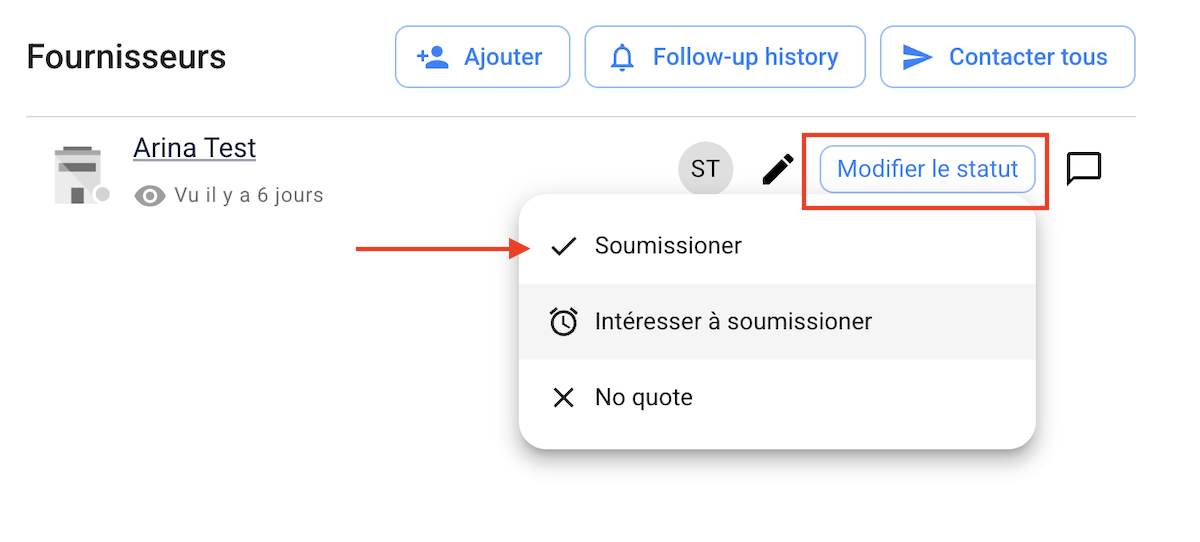Click the ST initials avatar
Image resolution: width=1200 pixels, height=542 pixels.
pos(705,169)
